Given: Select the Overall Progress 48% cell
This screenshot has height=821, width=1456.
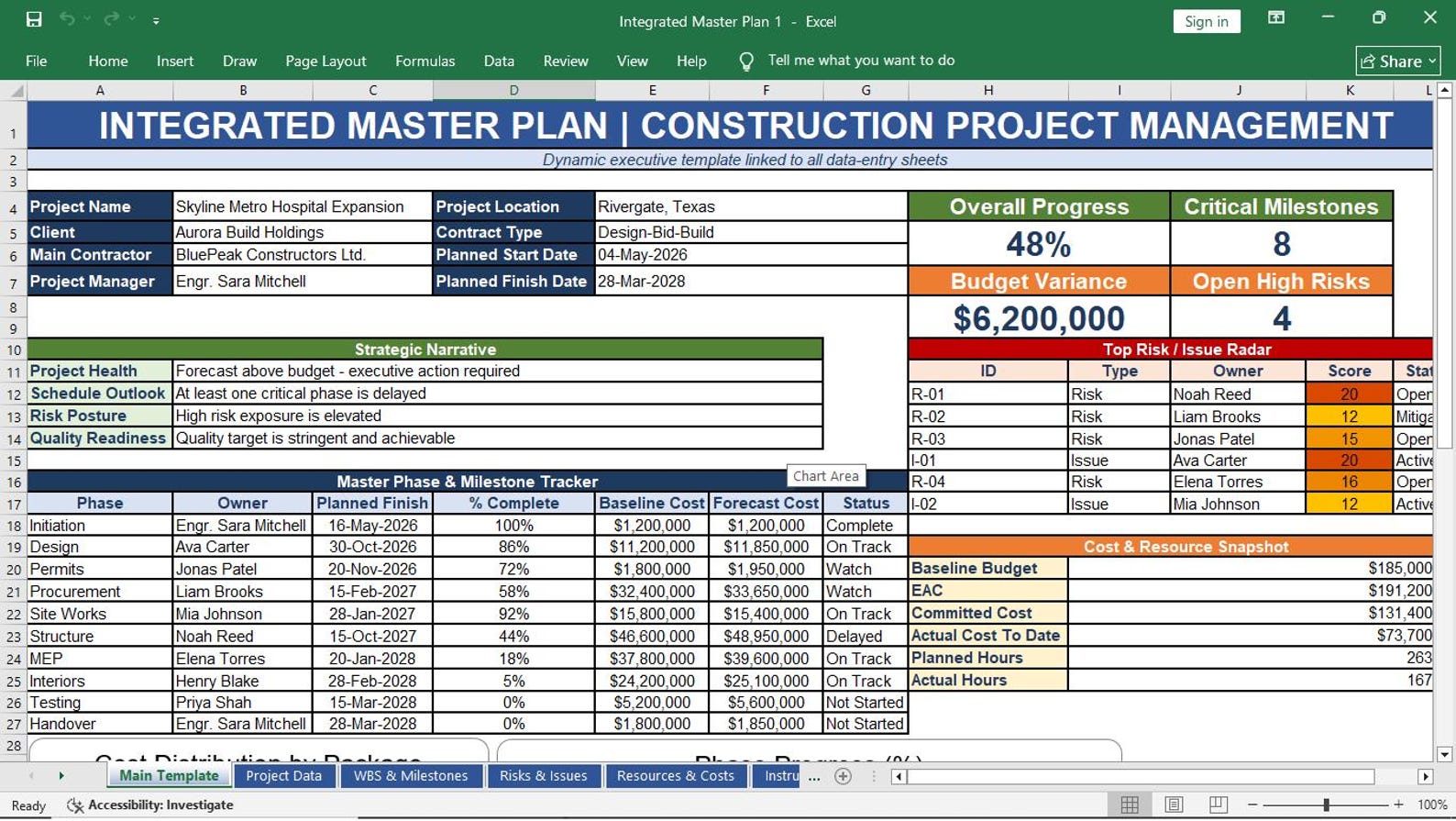Looking at the screenshot, I should (1039, 244).
